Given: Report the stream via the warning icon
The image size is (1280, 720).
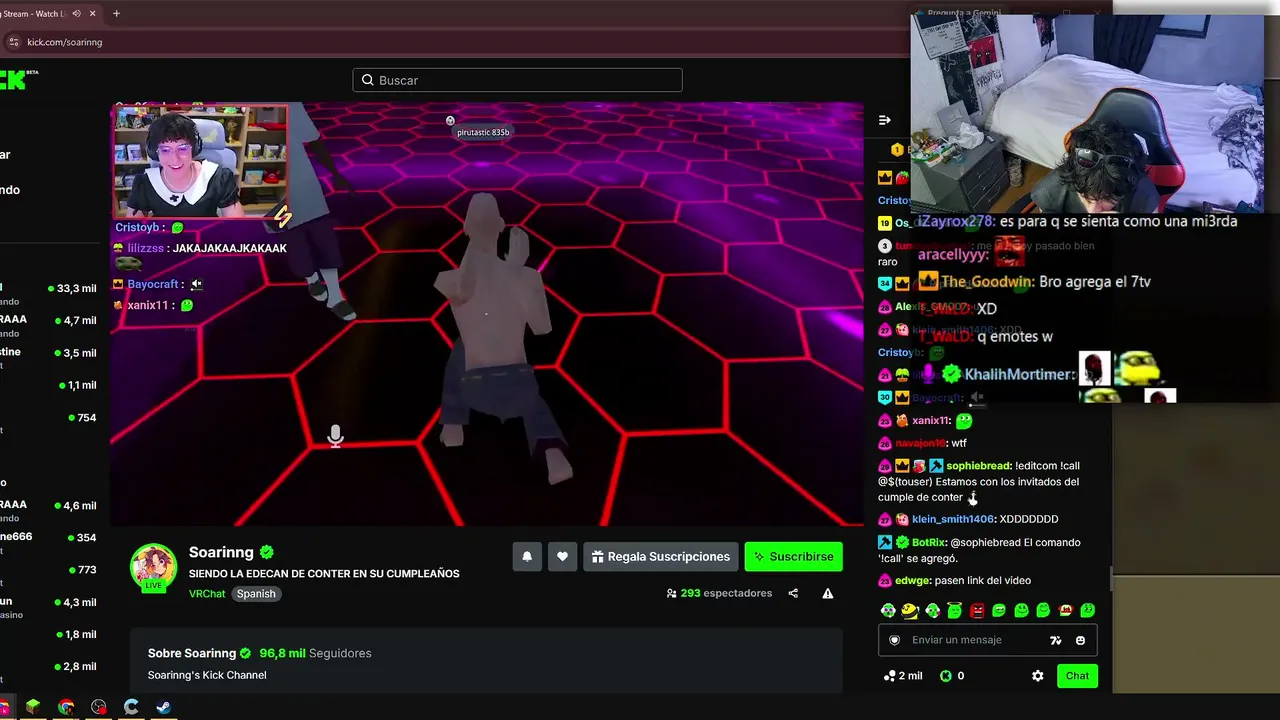Looking at the screenshot, I should pos(828,593).
